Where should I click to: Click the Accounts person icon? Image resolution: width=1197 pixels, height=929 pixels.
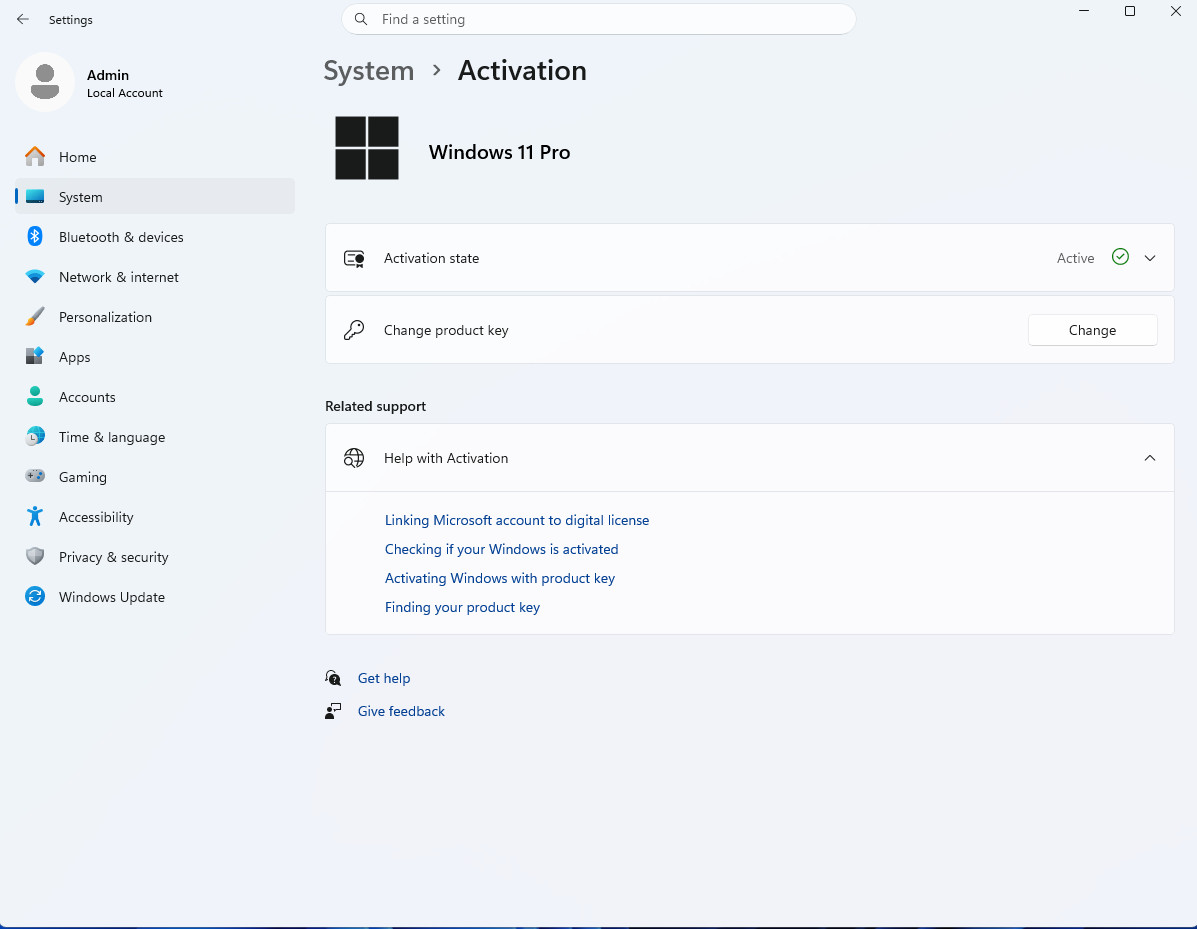point(35,396)
